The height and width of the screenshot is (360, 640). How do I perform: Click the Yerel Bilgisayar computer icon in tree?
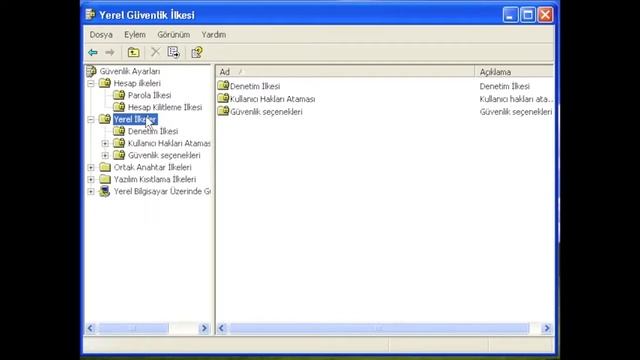(x=105, y=191)
